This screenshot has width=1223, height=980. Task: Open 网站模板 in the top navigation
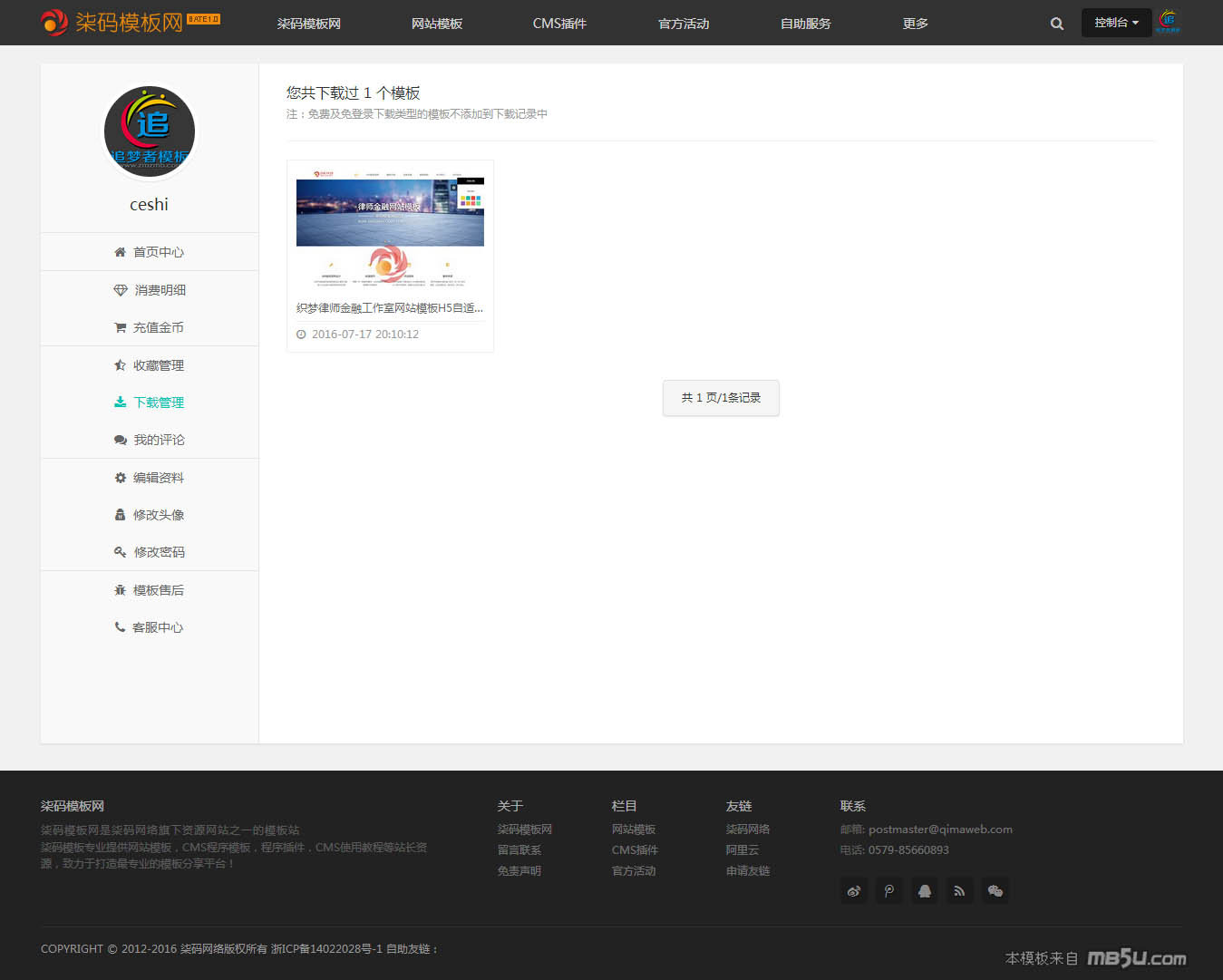(x=437, y=24)
